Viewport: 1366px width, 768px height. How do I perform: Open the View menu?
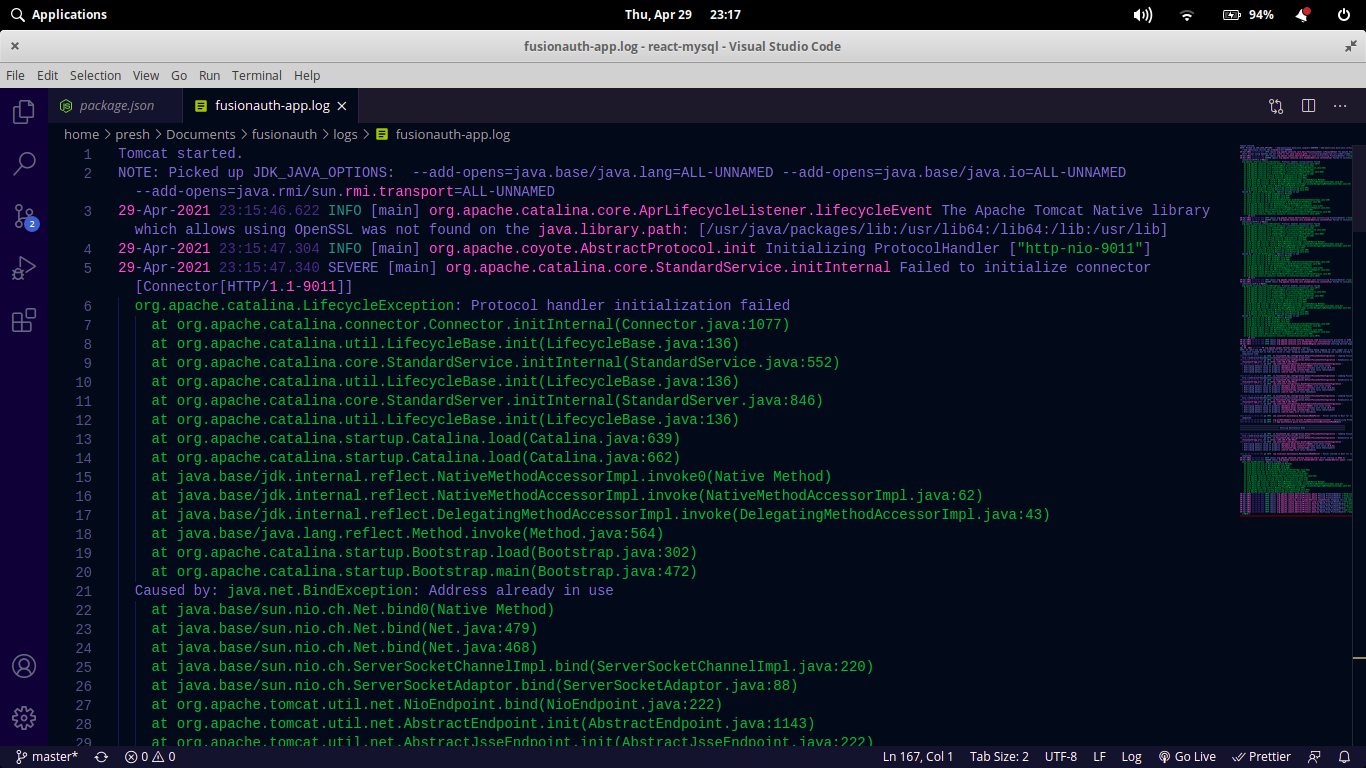coord(146,75)
